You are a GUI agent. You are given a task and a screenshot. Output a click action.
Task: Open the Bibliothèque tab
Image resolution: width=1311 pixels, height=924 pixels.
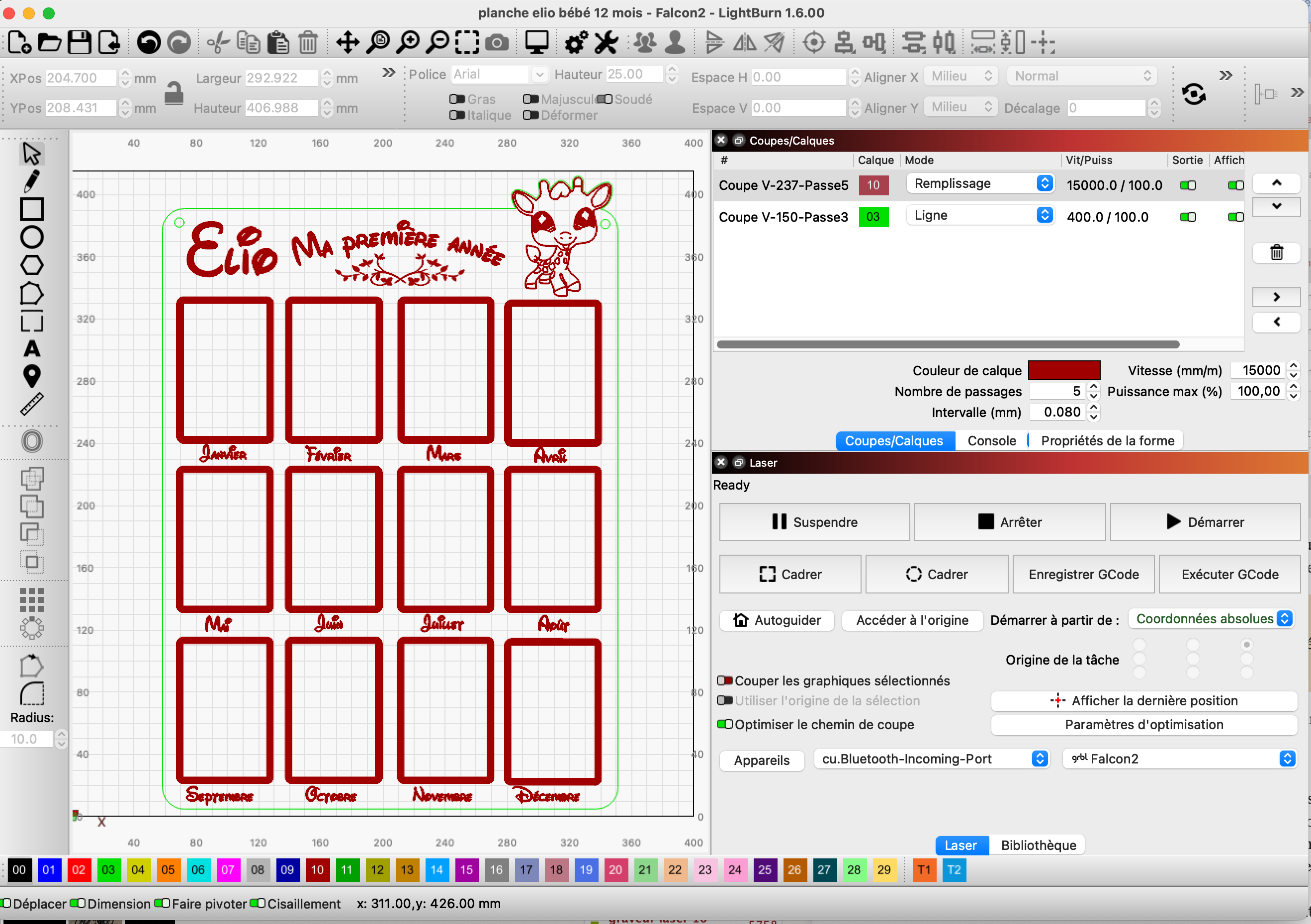pyautogui.click(x=1038, y=845)
